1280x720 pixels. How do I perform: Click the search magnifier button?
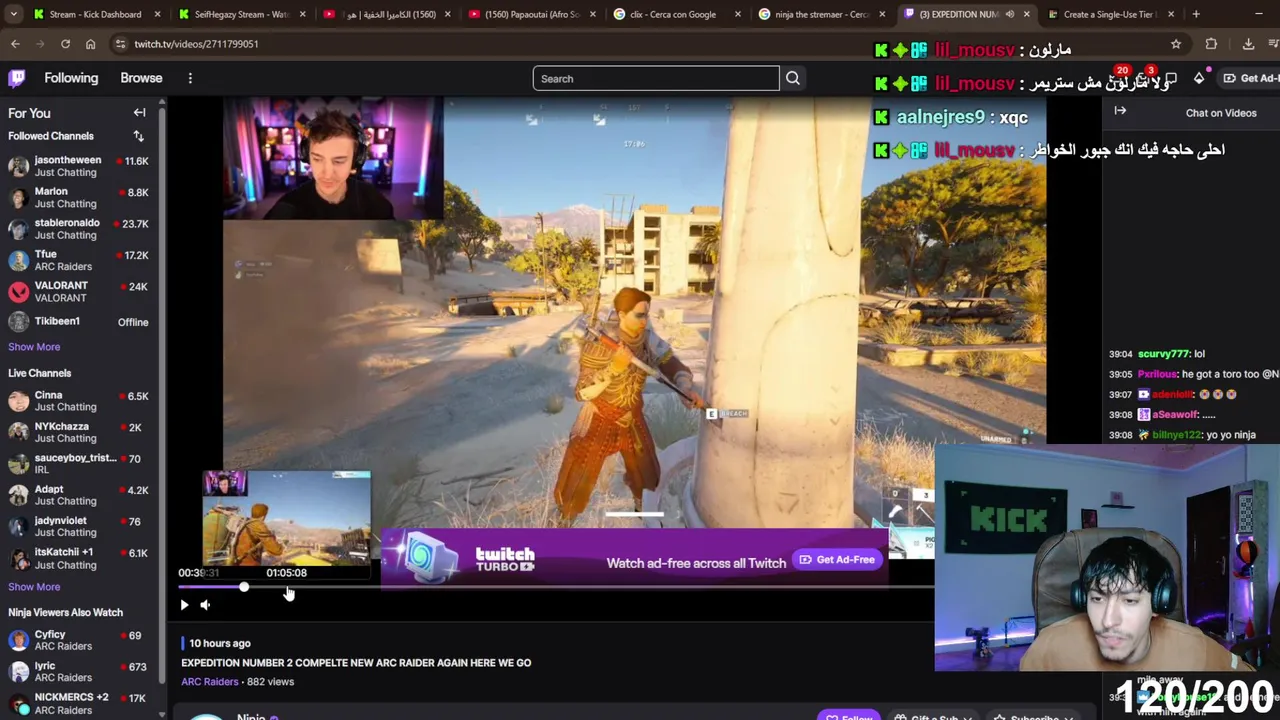pyautogui.click(x=792, y=78)
